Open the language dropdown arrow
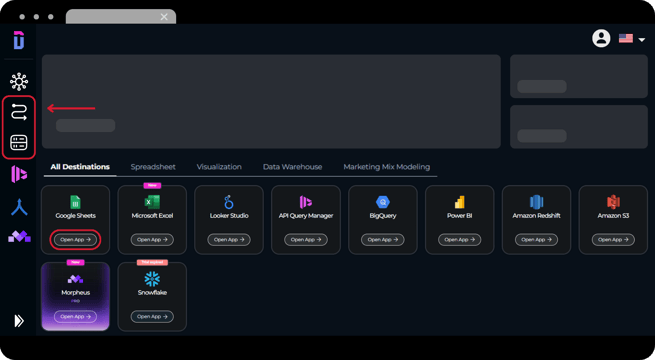 tap(642, 40)
